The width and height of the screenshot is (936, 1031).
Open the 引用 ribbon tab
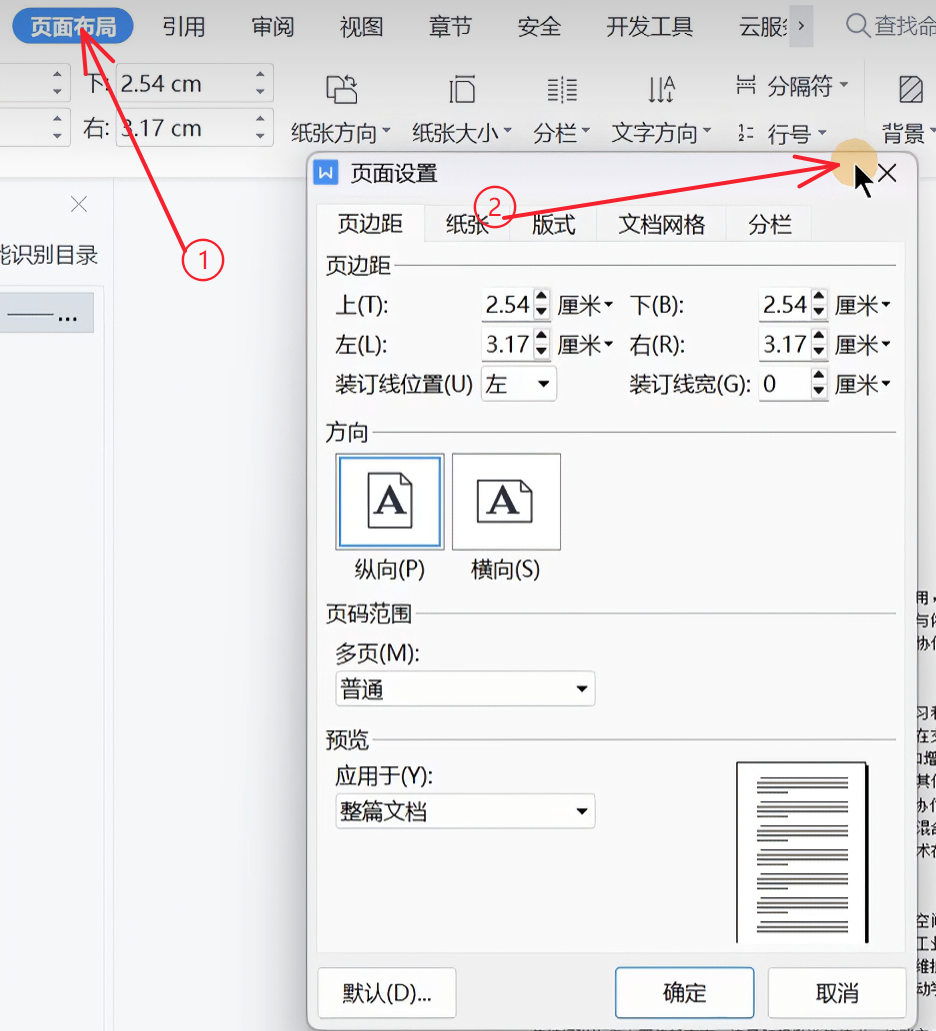pyautogui.click(x=184, y=26)
